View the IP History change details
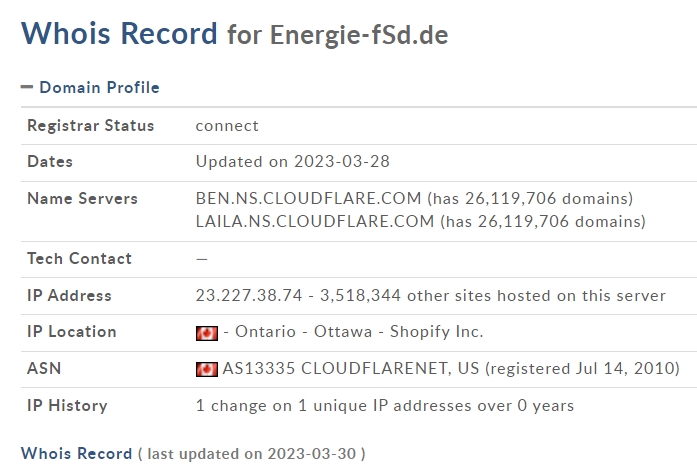 point(385,405)
